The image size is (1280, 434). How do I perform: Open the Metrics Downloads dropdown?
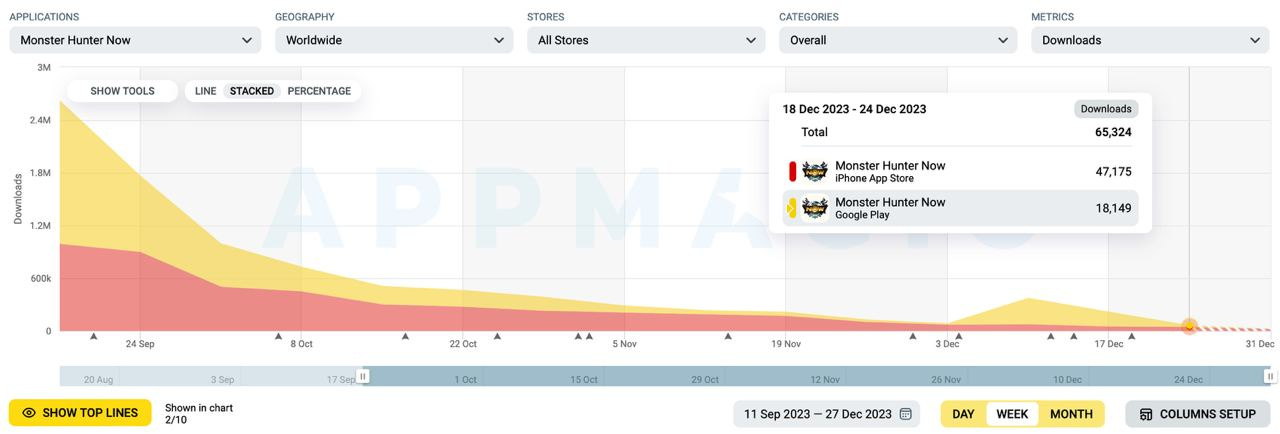point(1150,40)
